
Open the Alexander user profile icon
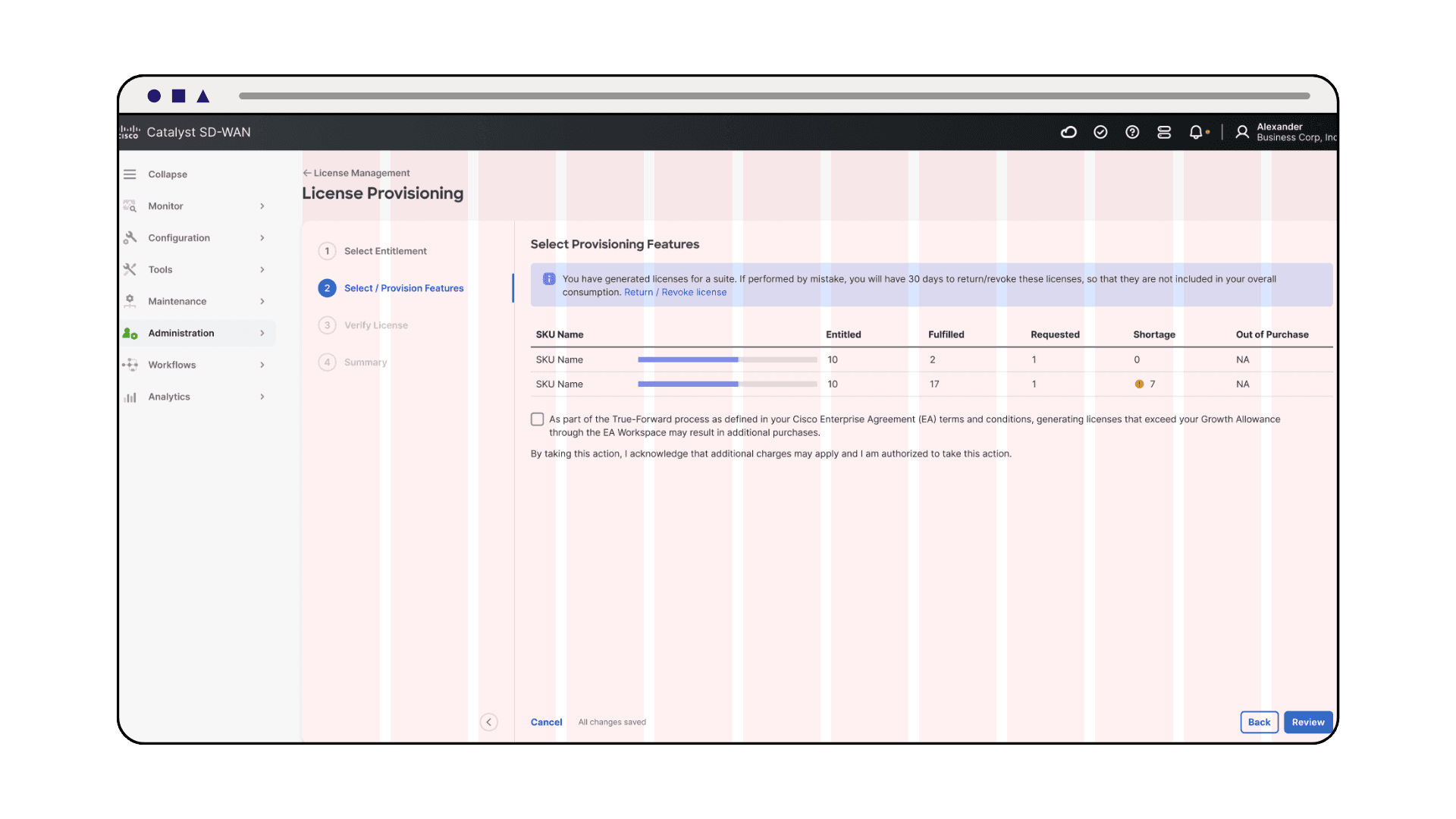pos(1242,132)
